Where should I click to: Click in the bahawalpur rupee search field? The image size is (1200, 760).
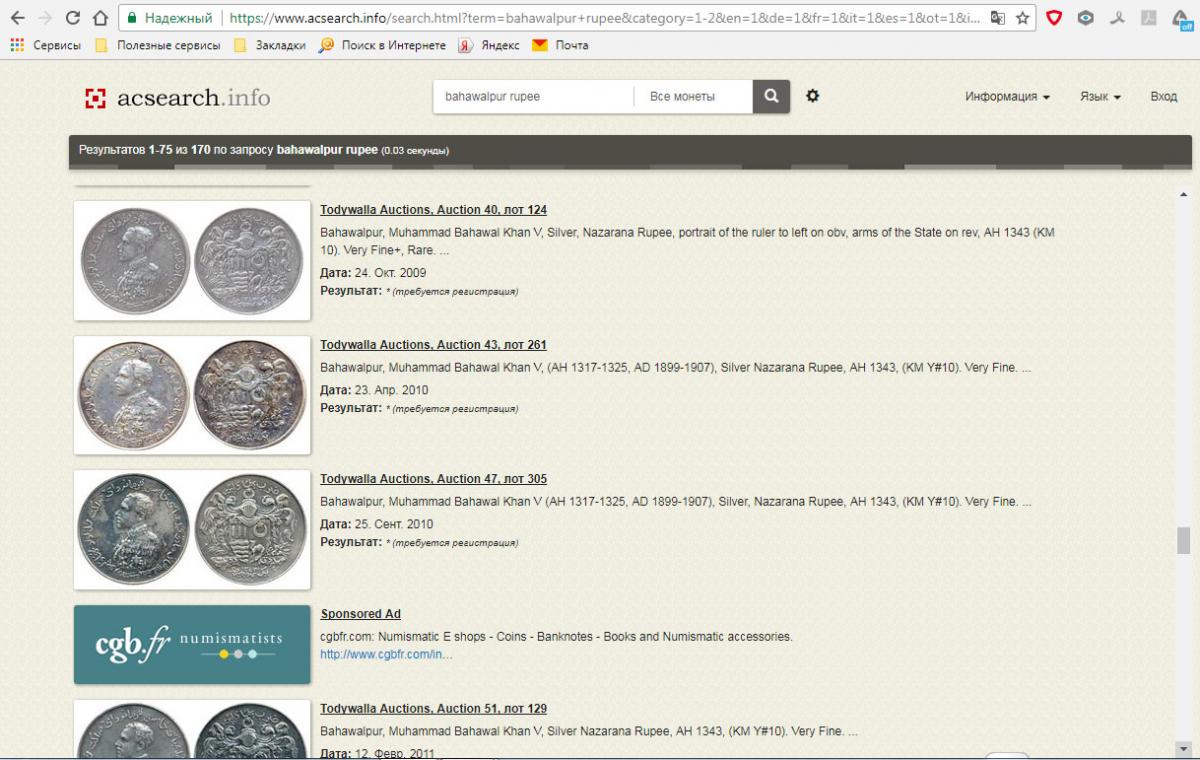tap(533, 97)
